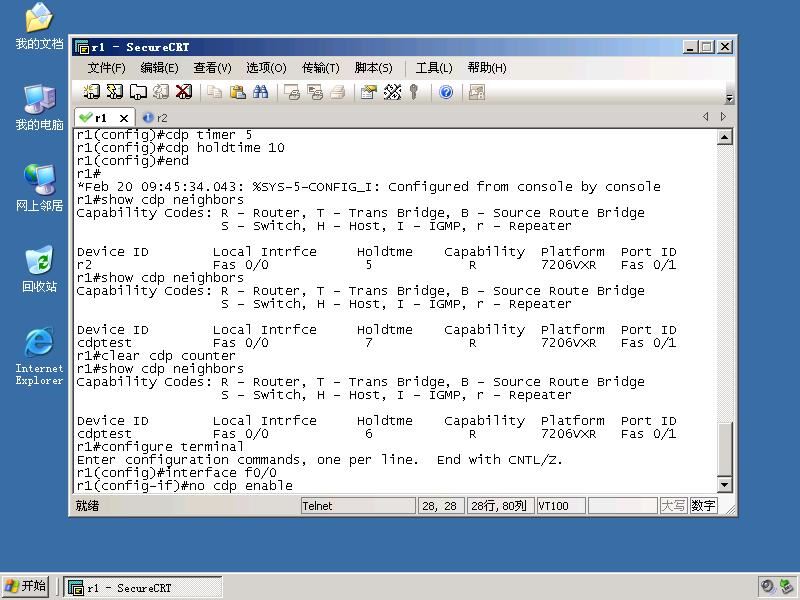Maximize the SecureCRT window

coord(707,47)
